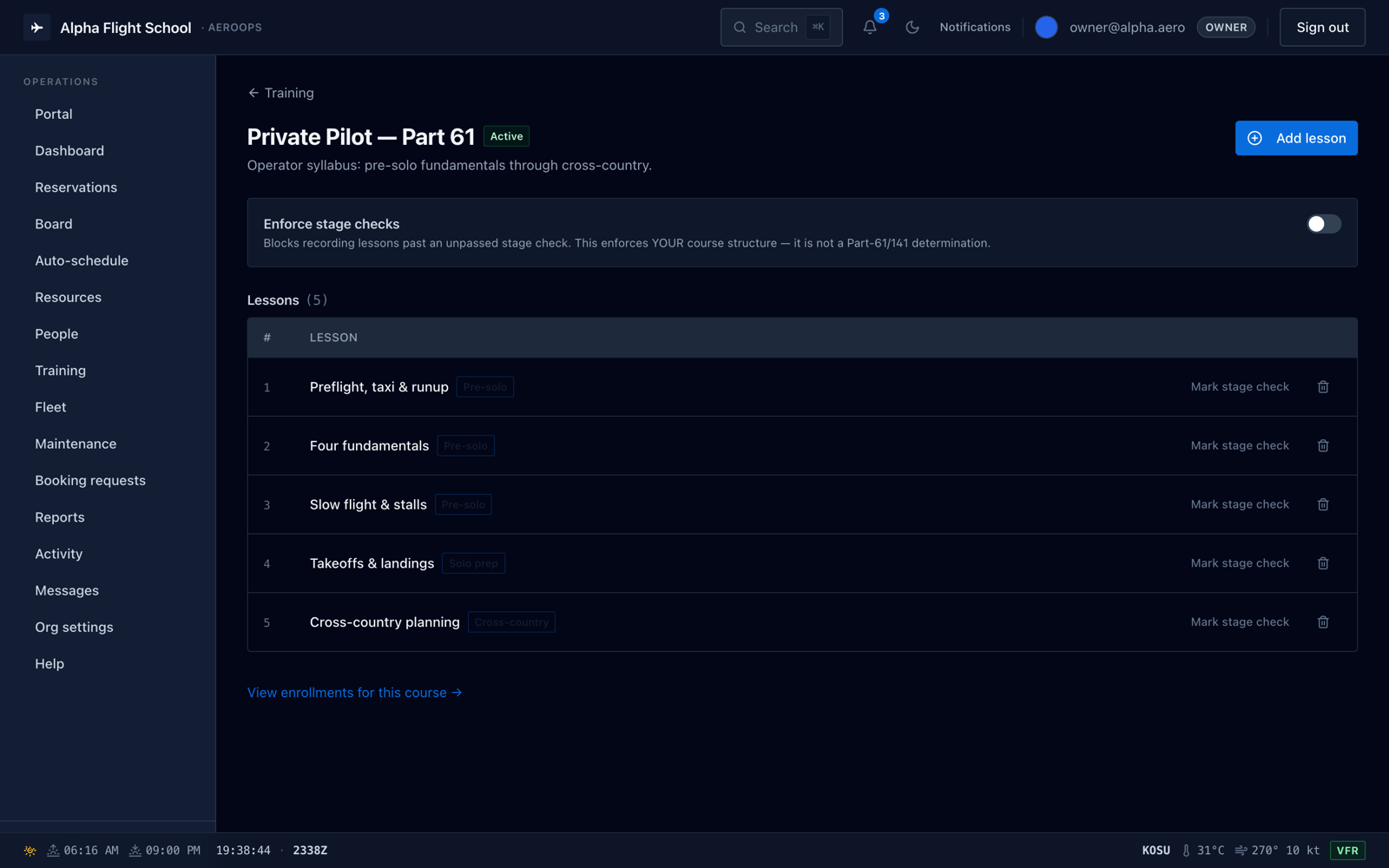Delete the Cross-country planning lesson
The height and width of the screenshot is (868, 1389).
click(x=1323, y=622)
